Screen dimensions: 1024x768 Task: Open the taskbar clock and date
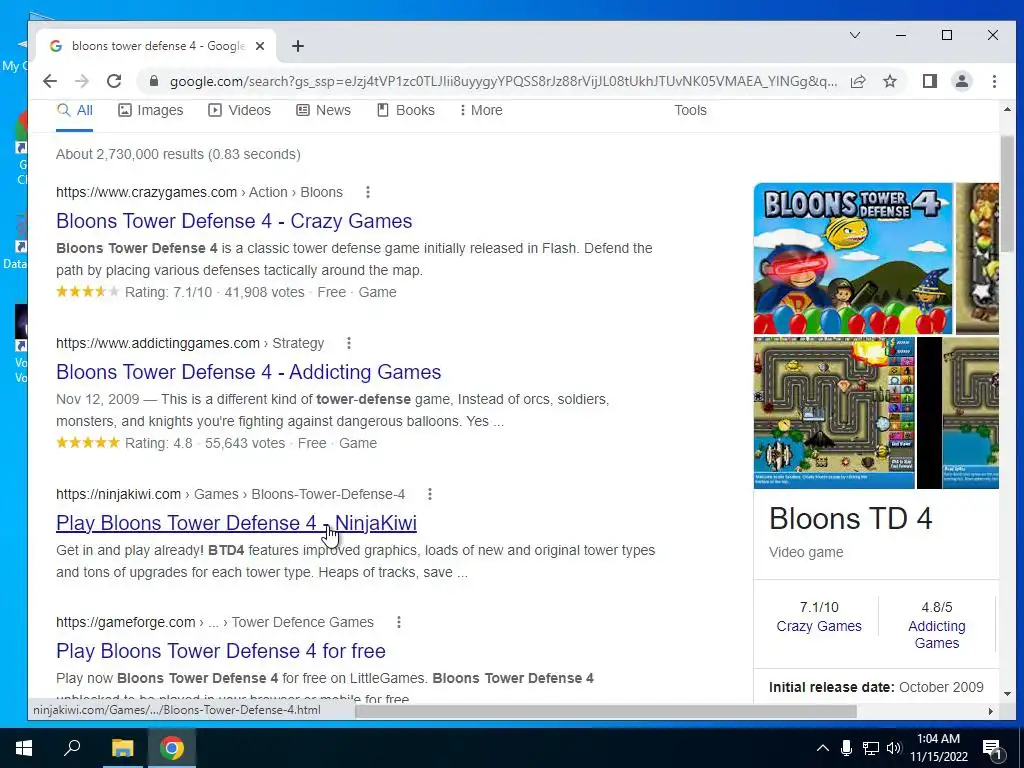[938, 748]
